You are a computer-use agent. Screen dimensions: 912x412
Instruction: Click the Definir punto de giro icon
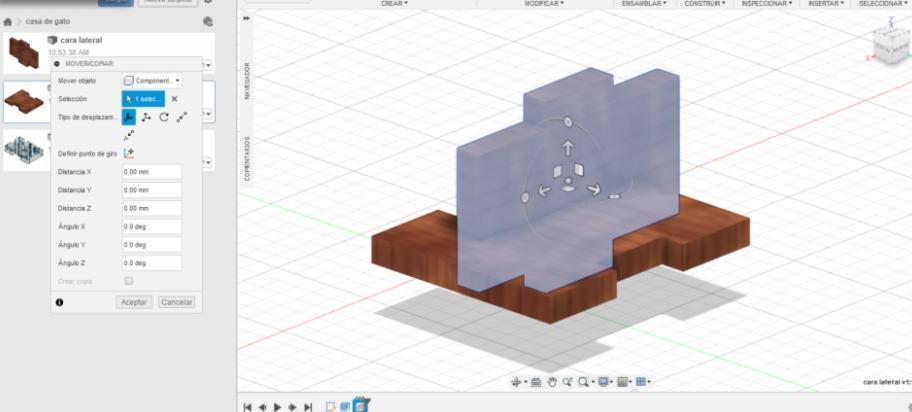click(x=129, y=154)
